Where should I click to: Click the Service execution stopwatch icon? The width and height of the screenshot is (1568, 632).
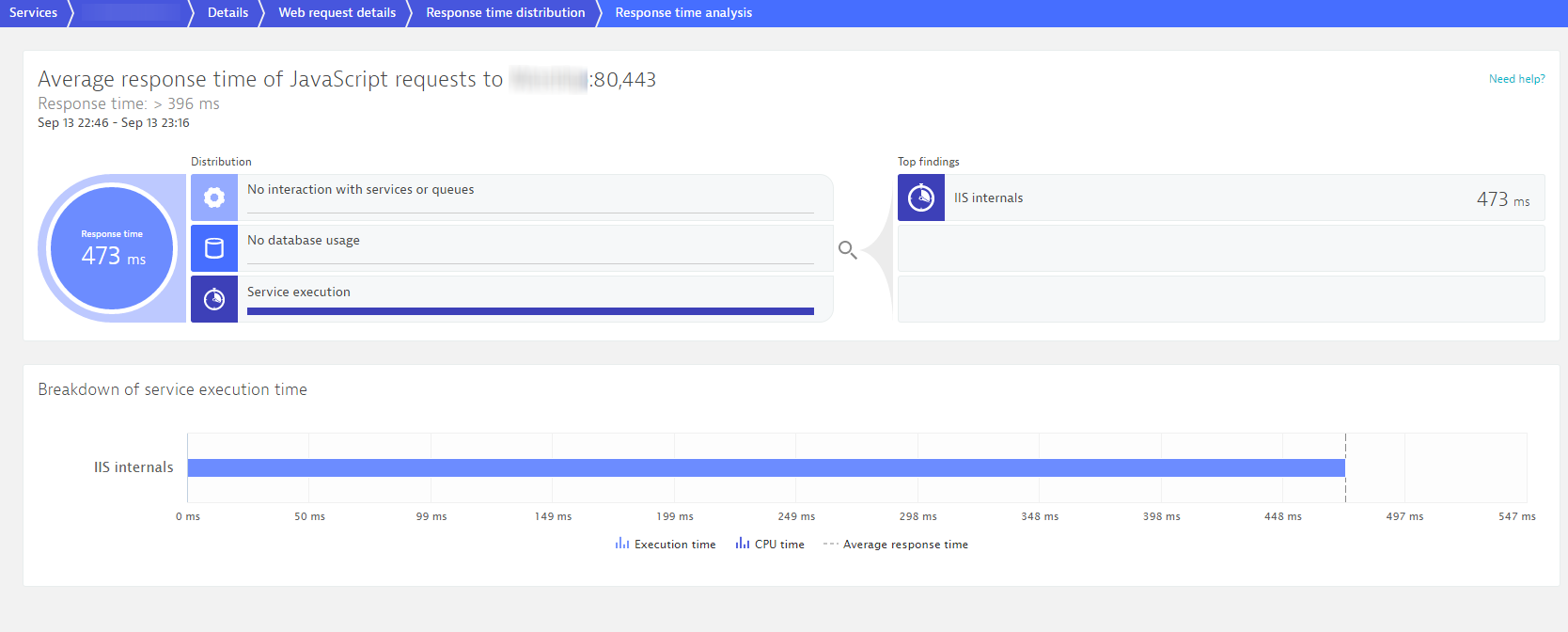click(x=214, y=299)
